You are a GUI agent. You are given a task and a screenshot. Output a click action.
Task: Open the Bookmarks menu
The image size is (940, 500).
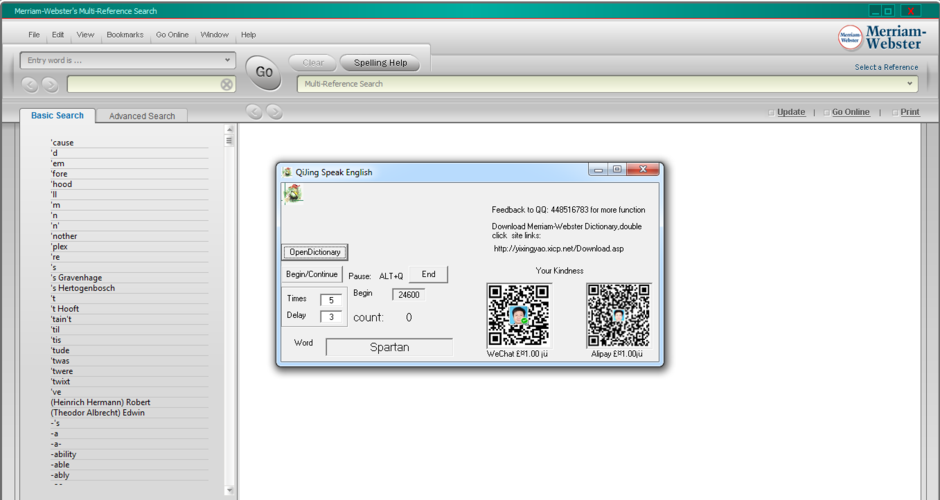125,35
